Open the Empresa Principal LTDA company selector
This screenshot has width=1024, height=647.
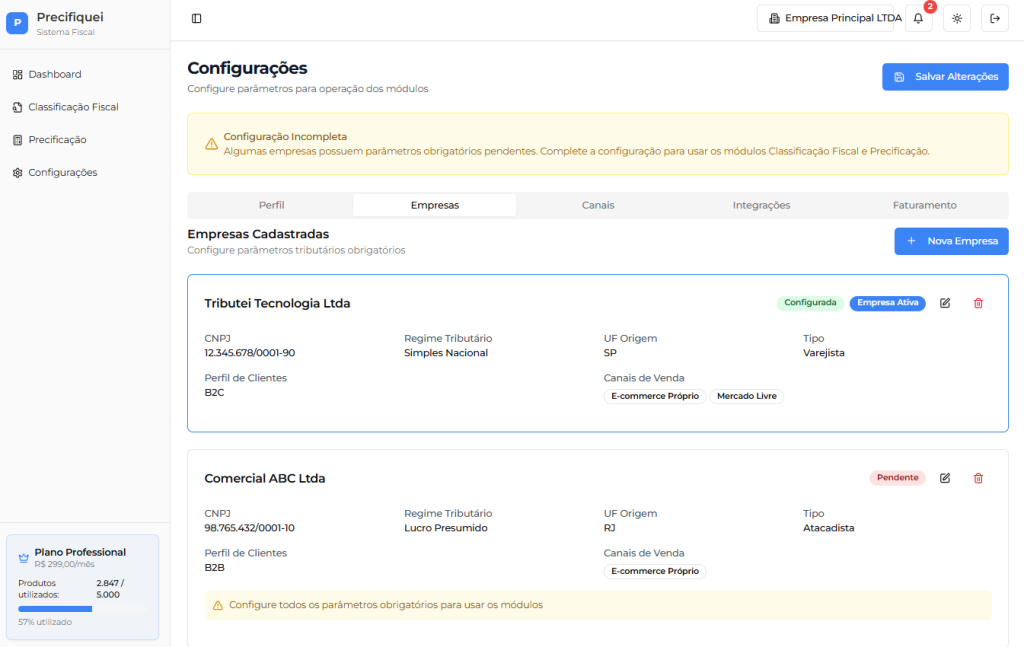[824, 18]
